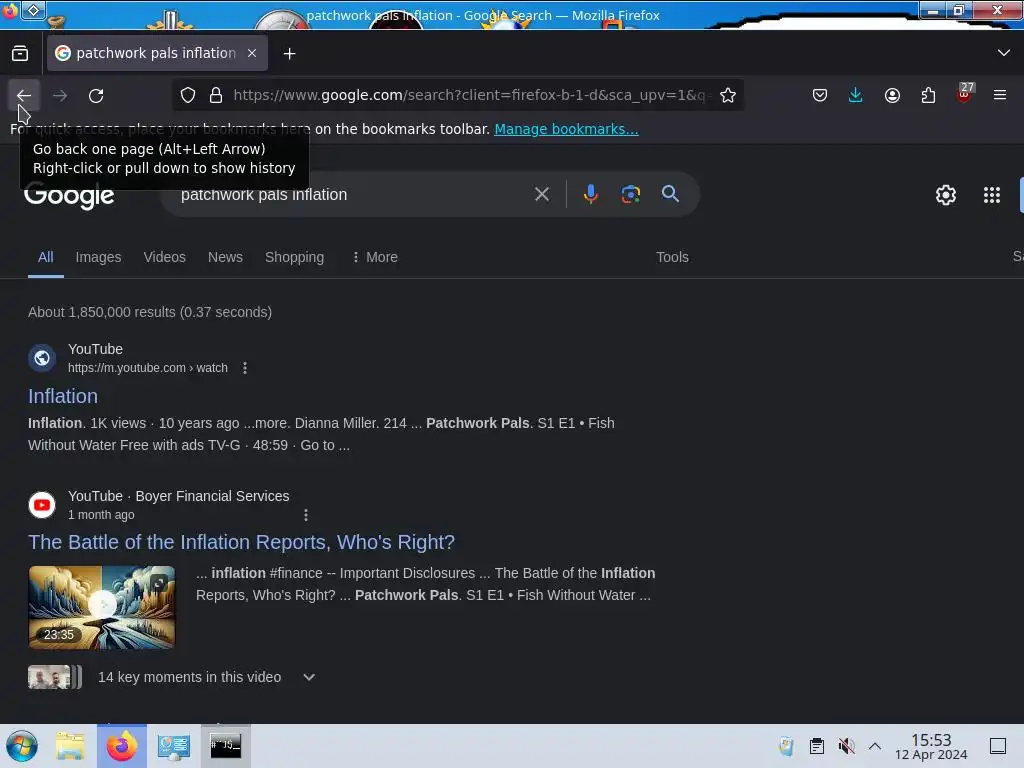Viewport: 1024px width, 768px height.
Task: Submit search with the magnifier icon
Action: [670, 194]
